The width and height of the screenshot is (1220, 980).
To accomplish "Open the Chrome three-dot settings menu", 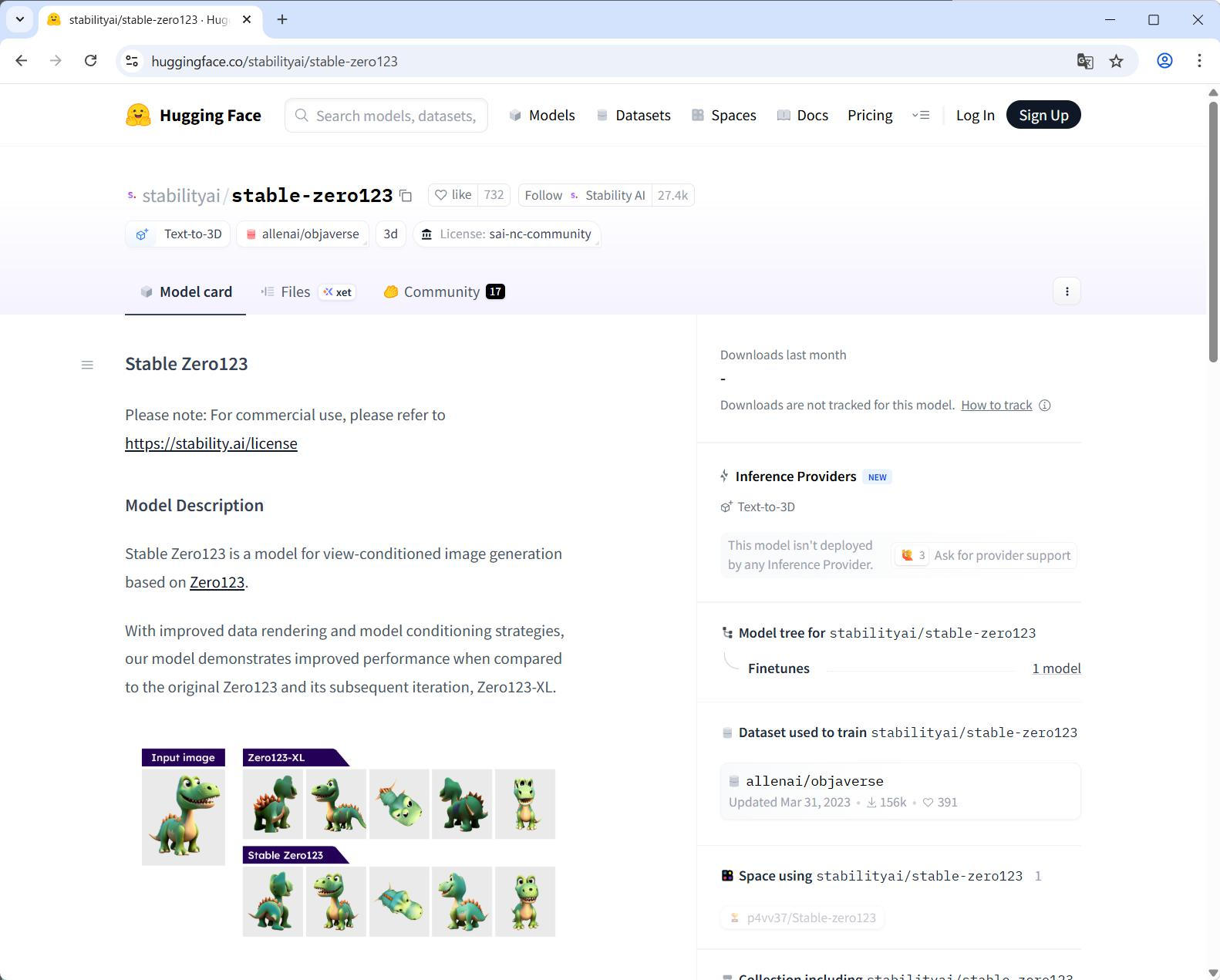I will coord(1199,61).
